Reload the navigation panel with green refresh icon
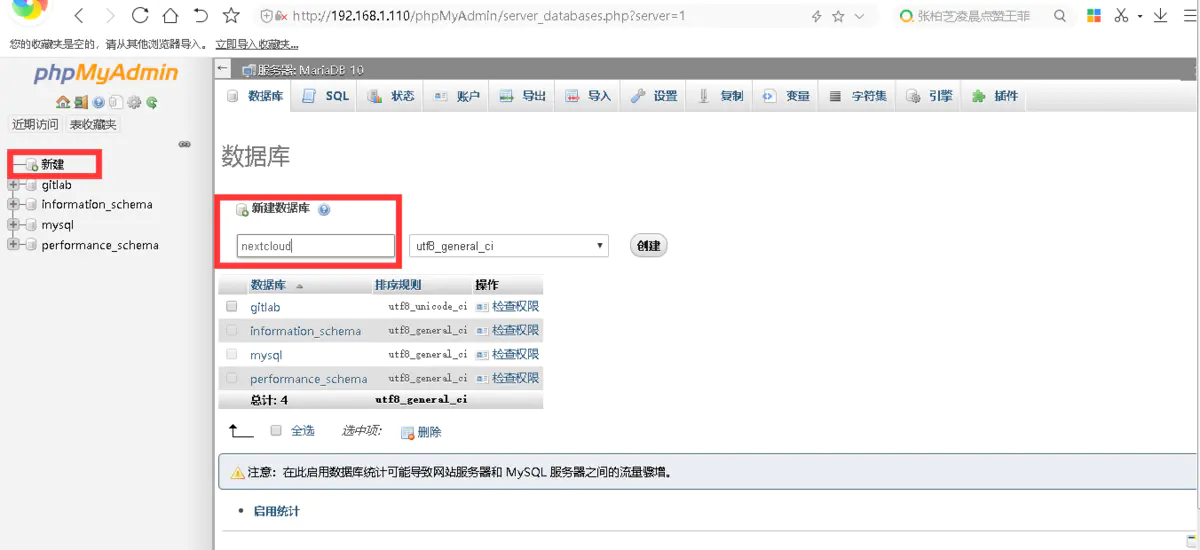Screen dimensions: 1200x550 pos(151,102)
